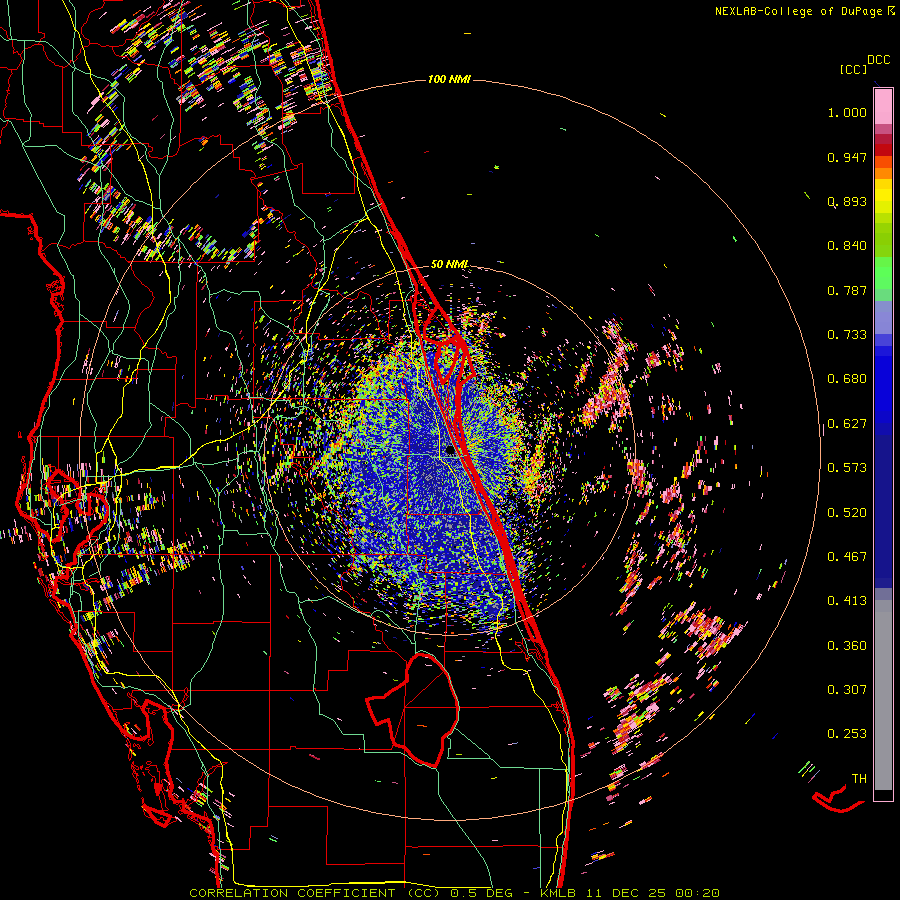Select the 1.000 legend value

click(847, 112)
